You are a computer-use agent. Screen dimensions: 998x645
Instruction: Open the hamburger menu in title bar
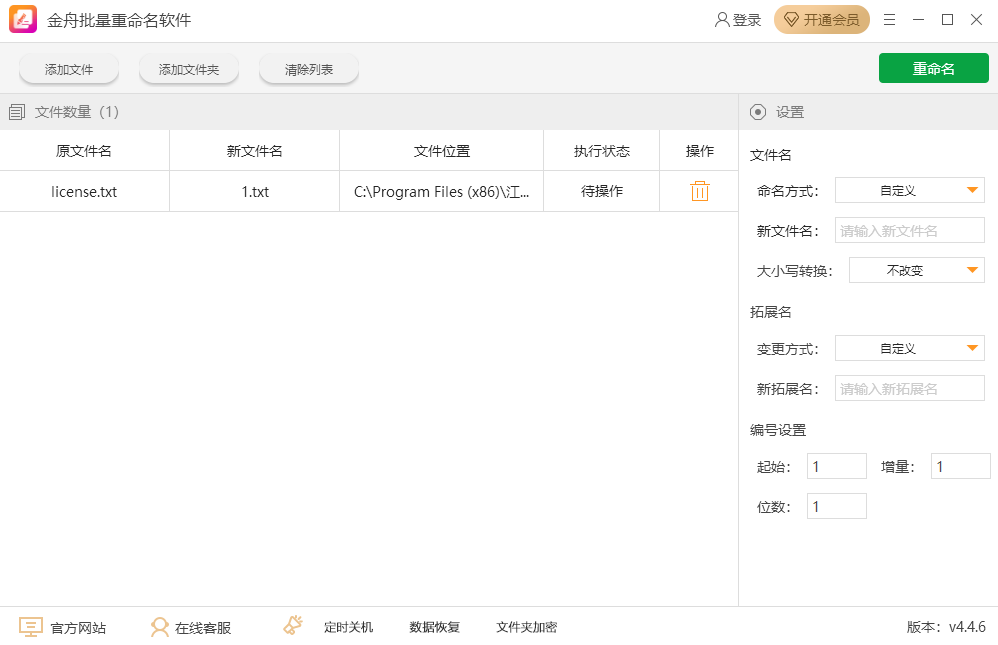[889, 20]
